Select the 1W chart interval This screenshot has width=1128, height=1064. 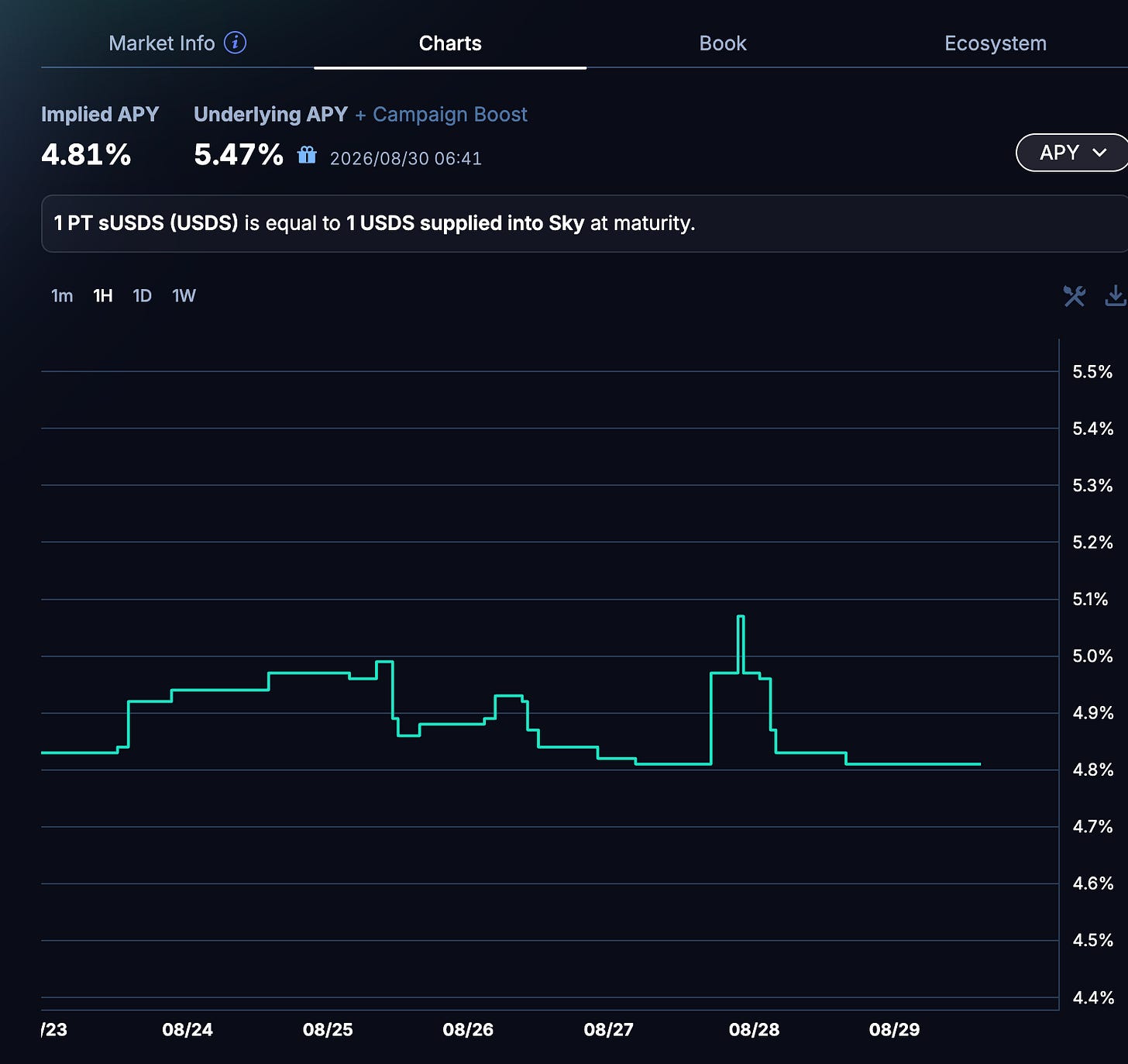[x=184, y=296]
